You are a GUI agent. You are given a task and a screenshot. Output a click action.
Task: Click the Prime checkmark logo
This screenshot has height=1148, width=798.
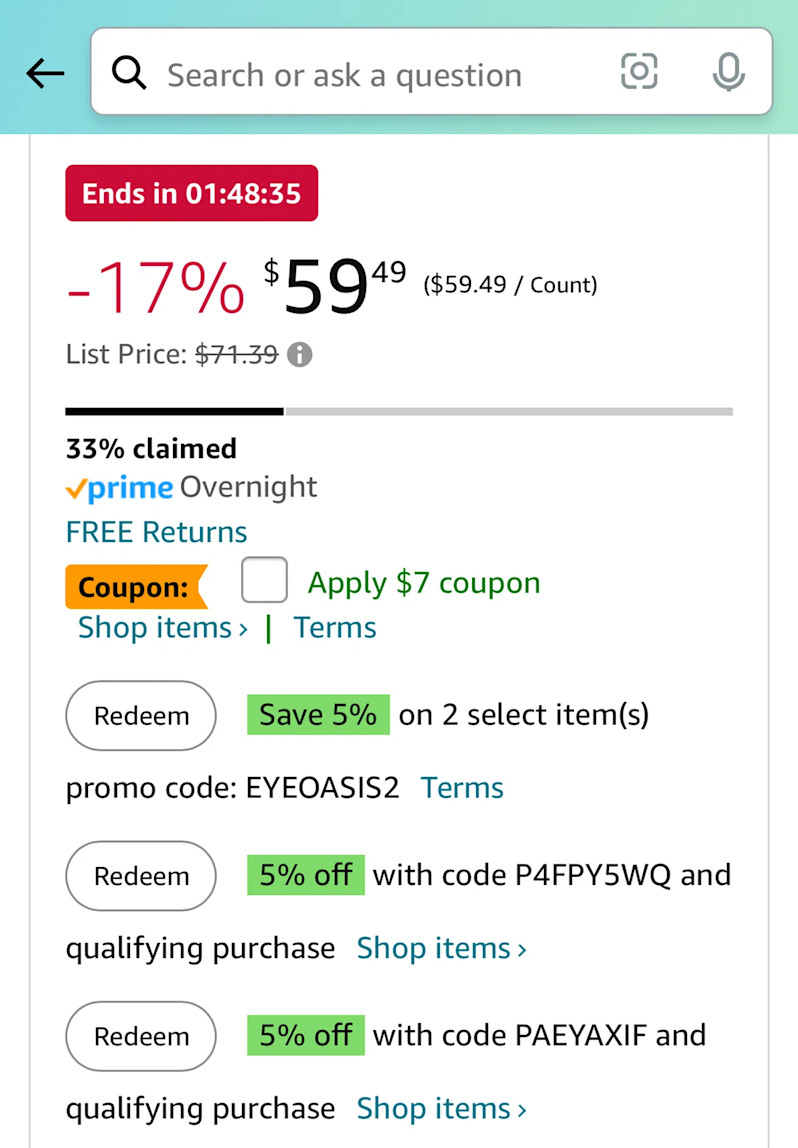(x=119, y=488)
